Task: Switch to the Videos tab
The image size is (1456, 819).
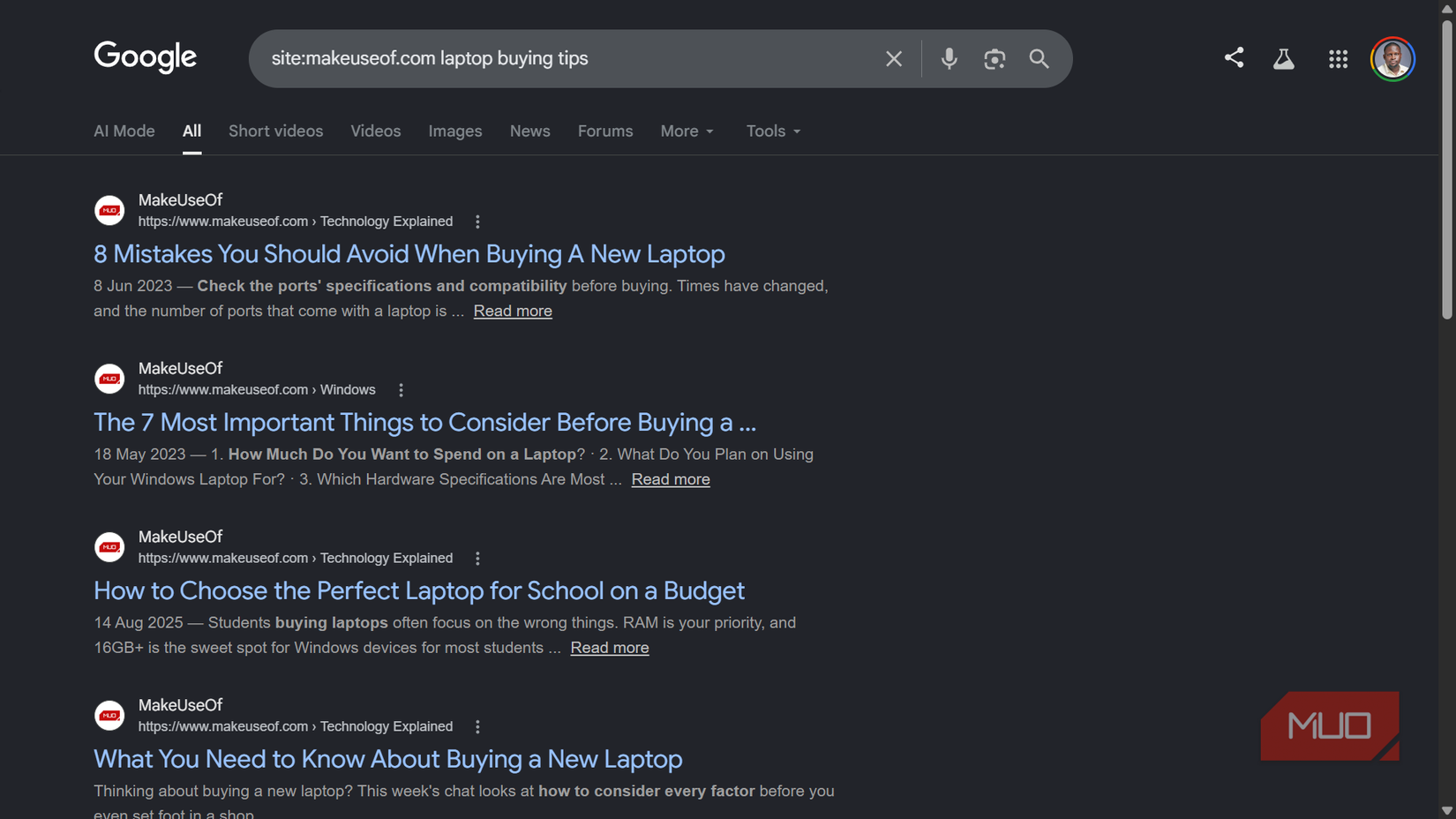Action: coord(376,131)
